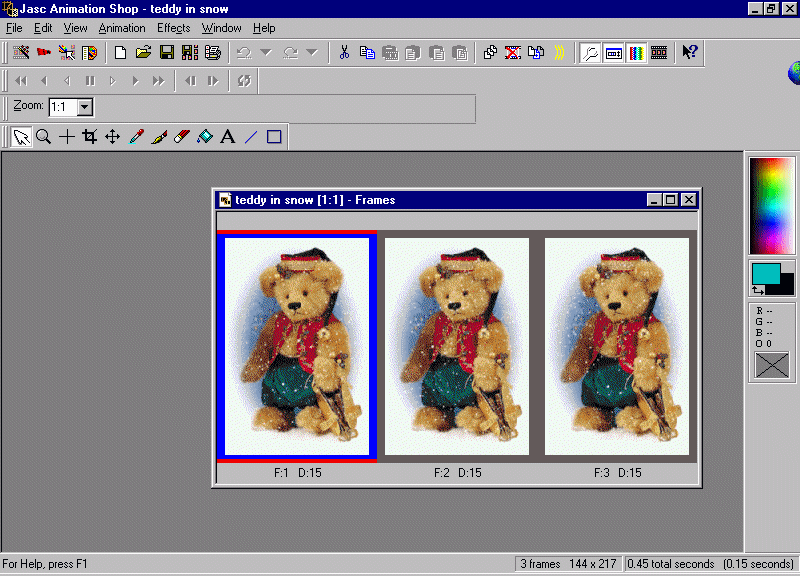Click the context Help arrow button
This screenshot has width=800, height=576.
pyautogui.click(x=689, y=53)
